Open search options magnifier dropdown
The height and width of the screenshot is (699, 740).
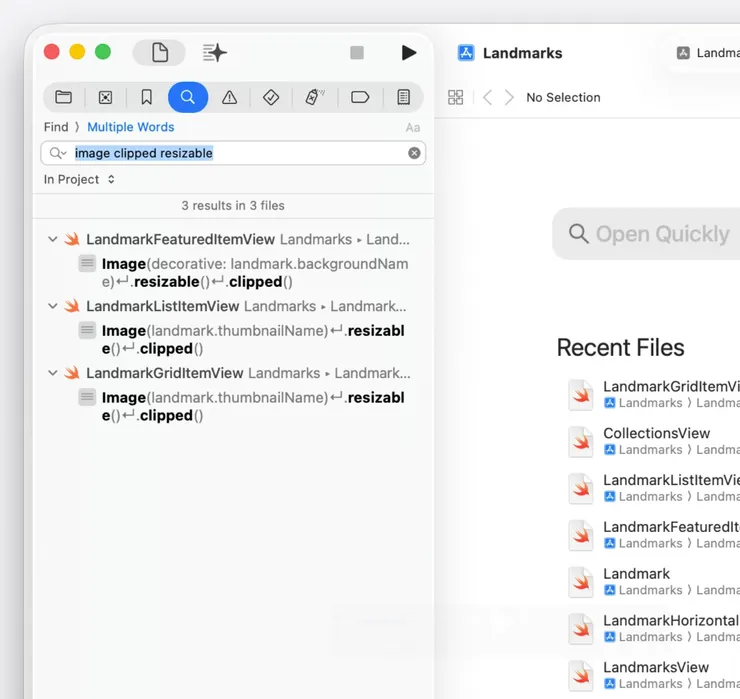[58, 153]
